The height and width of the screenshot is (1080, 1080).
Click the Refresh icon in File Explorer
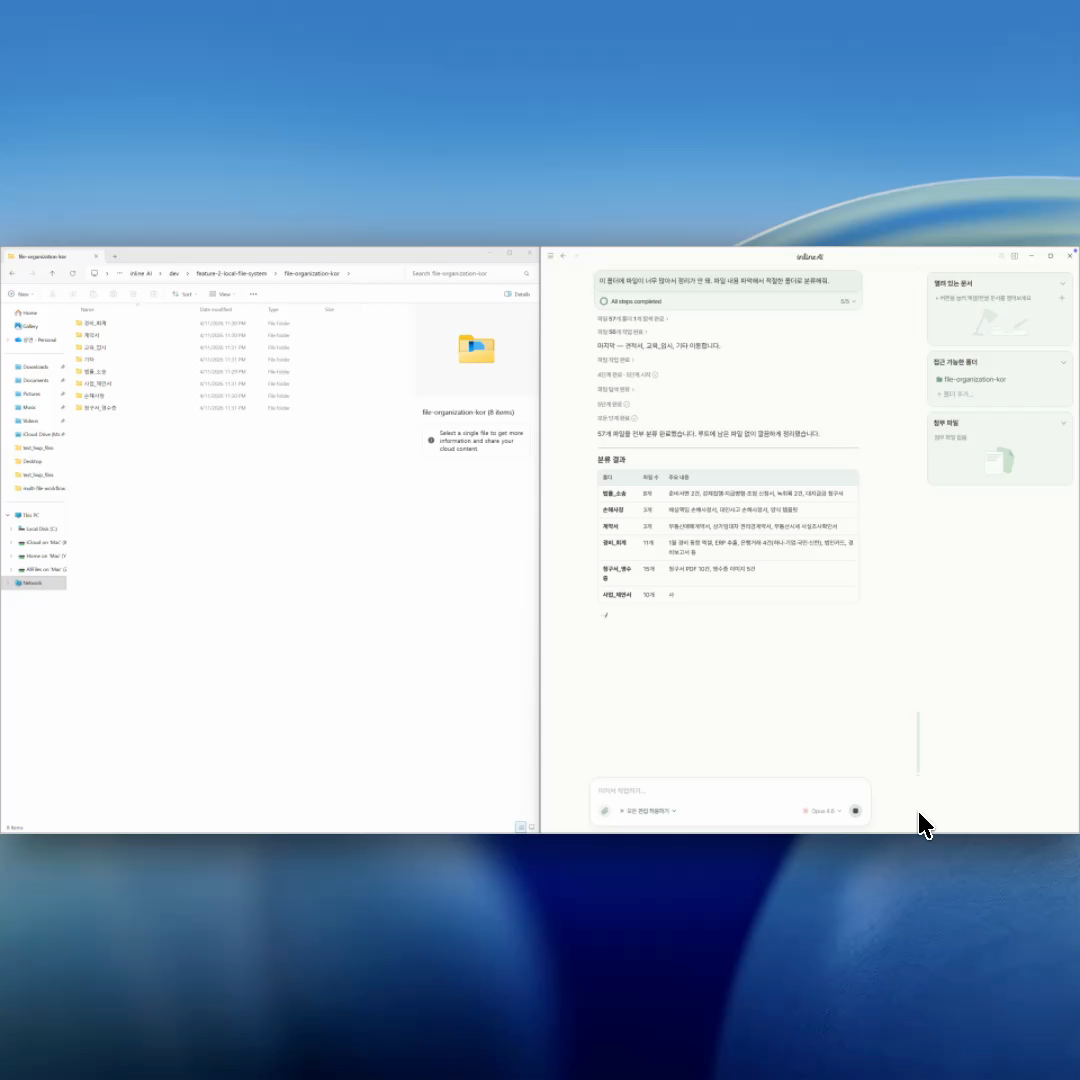72,273
